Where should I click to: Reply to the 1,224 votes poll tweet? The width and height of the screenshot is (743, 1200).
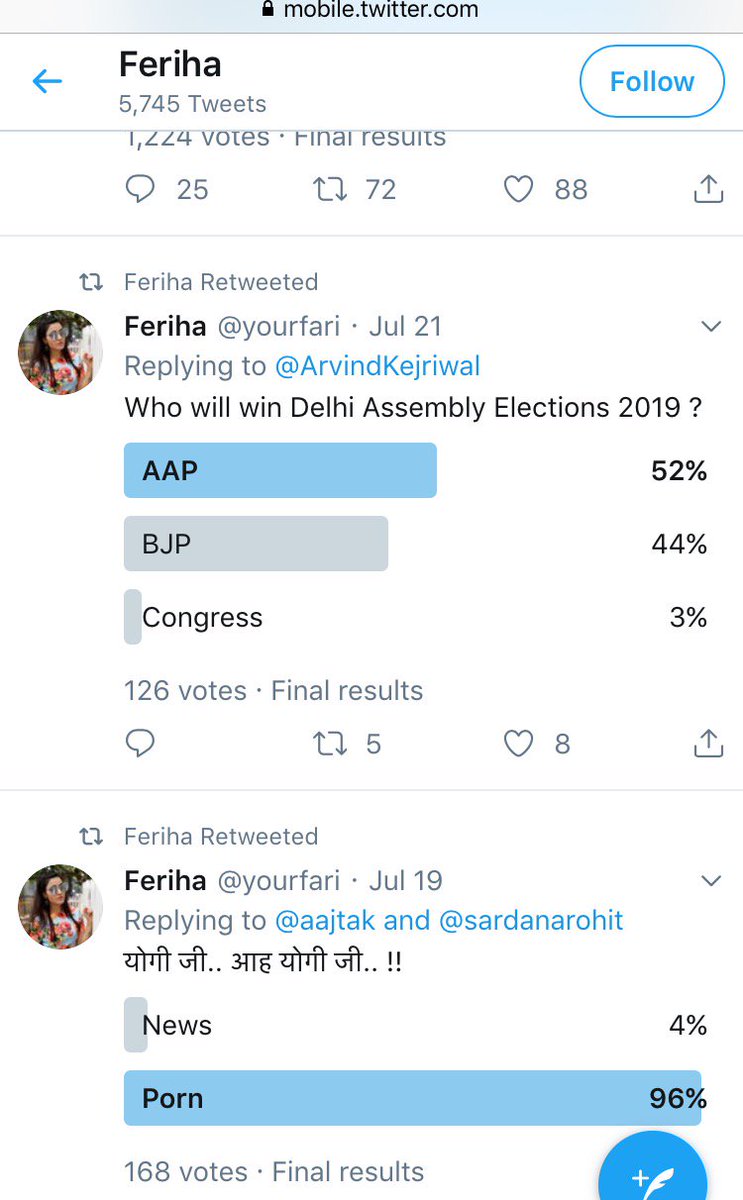141,189
